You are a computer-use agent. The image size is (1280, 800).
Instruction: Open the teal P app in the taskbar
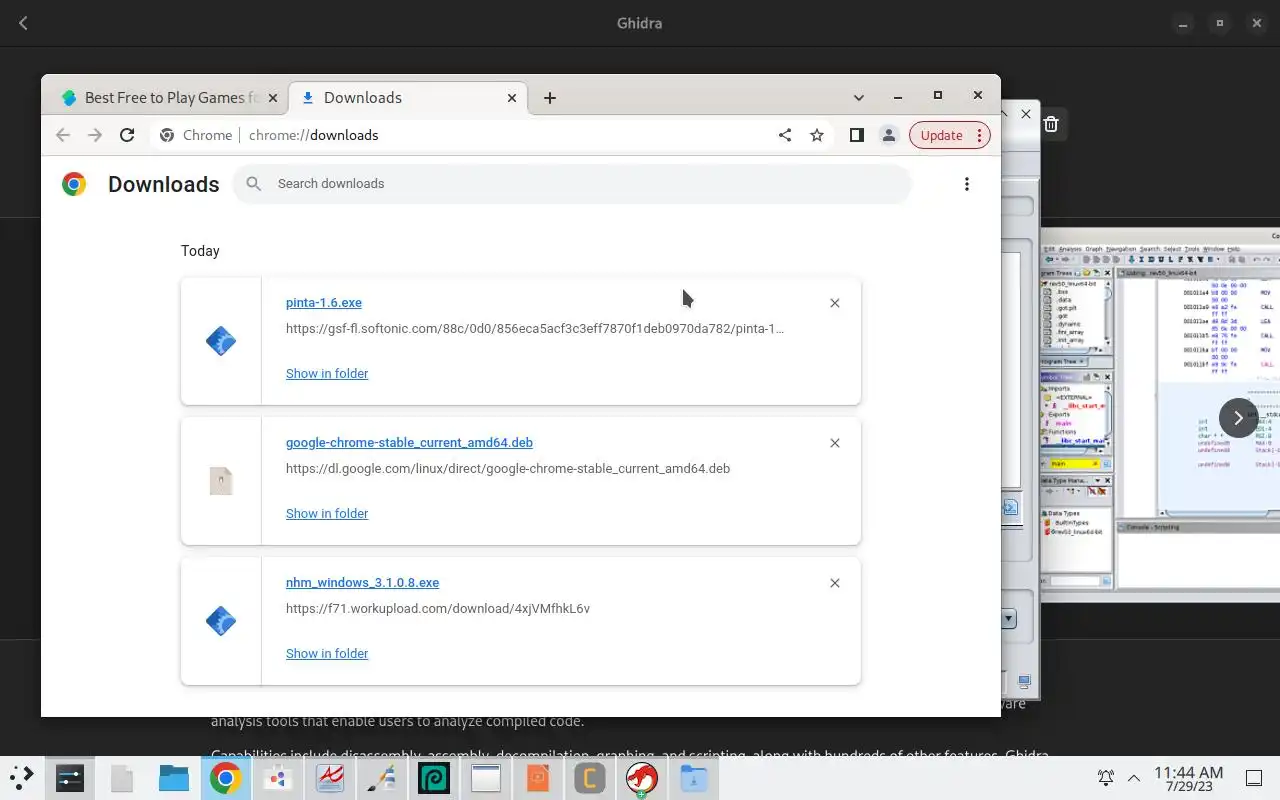tap(434, 778)
